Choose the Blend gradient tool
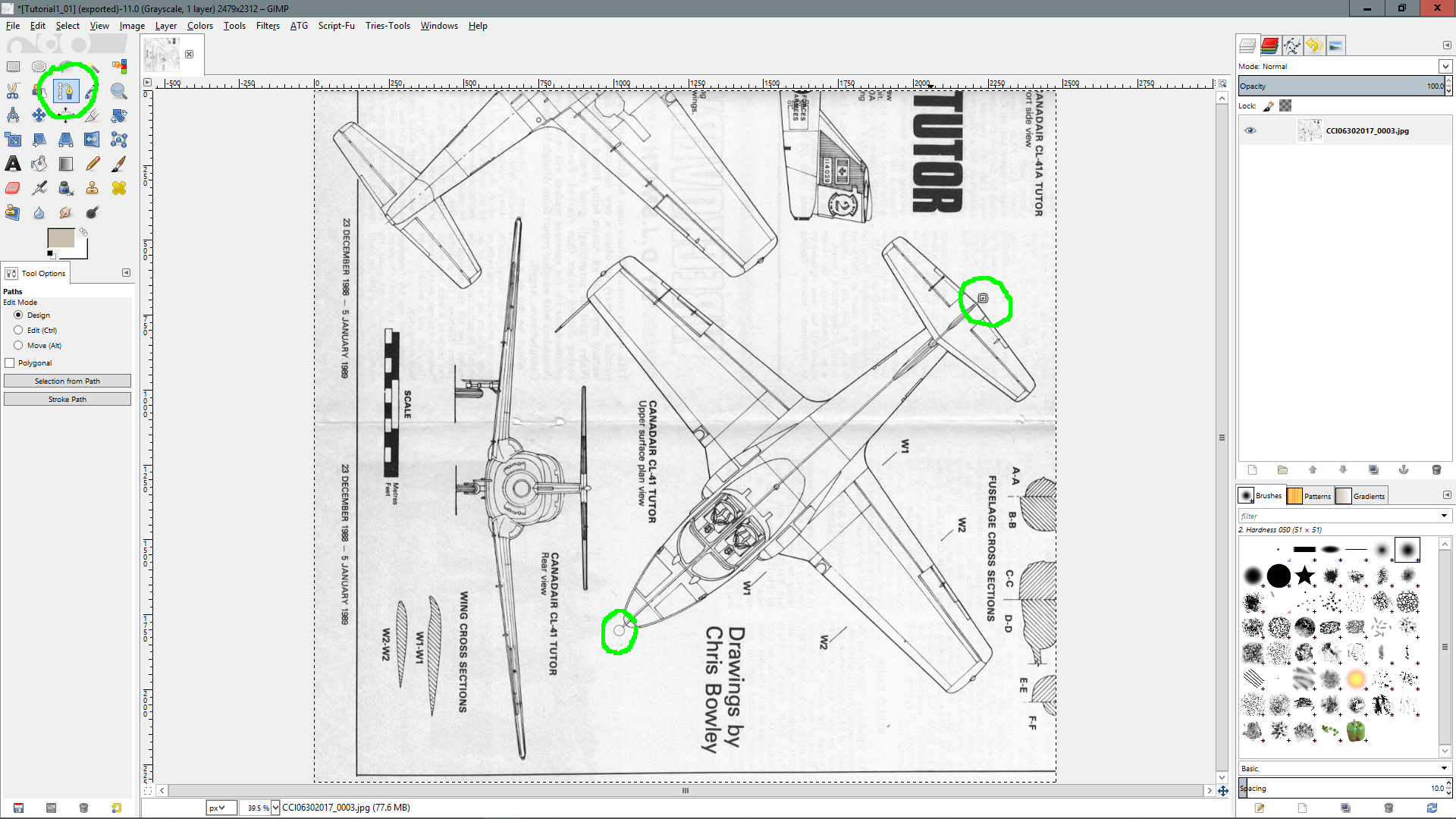 [66, 164]
